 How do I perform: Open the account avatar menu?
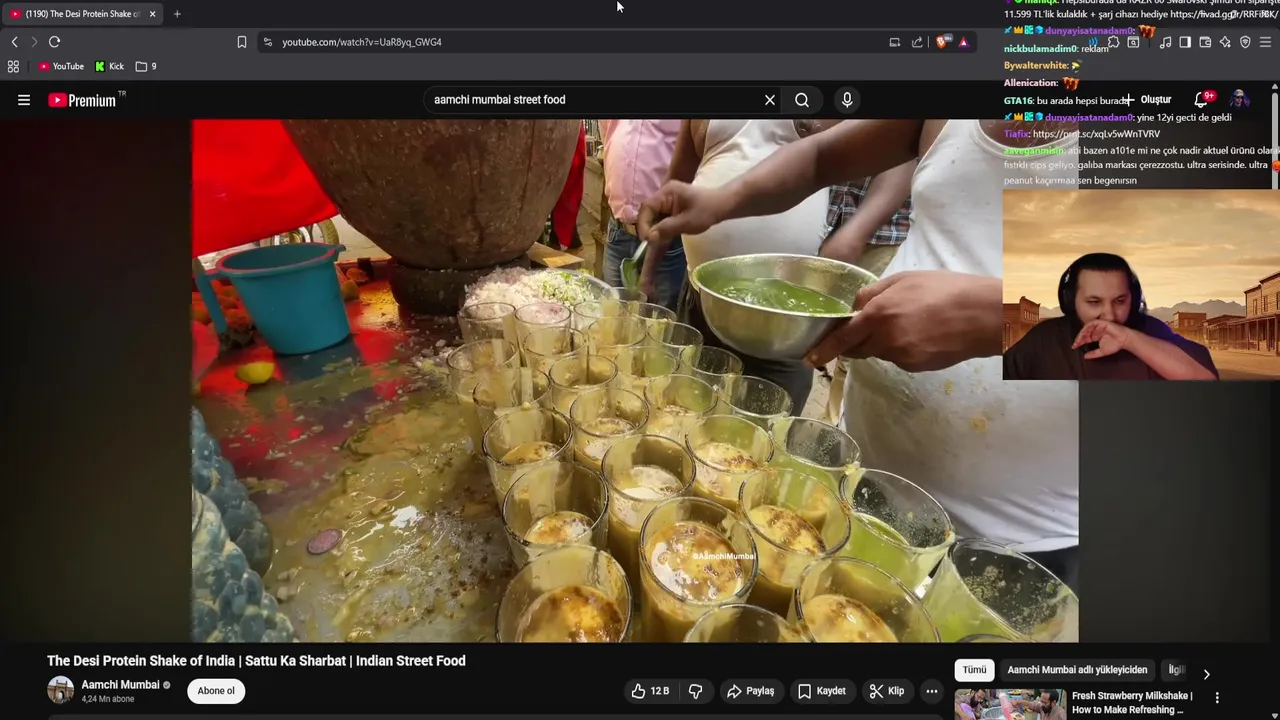(x=1239, y=100)
